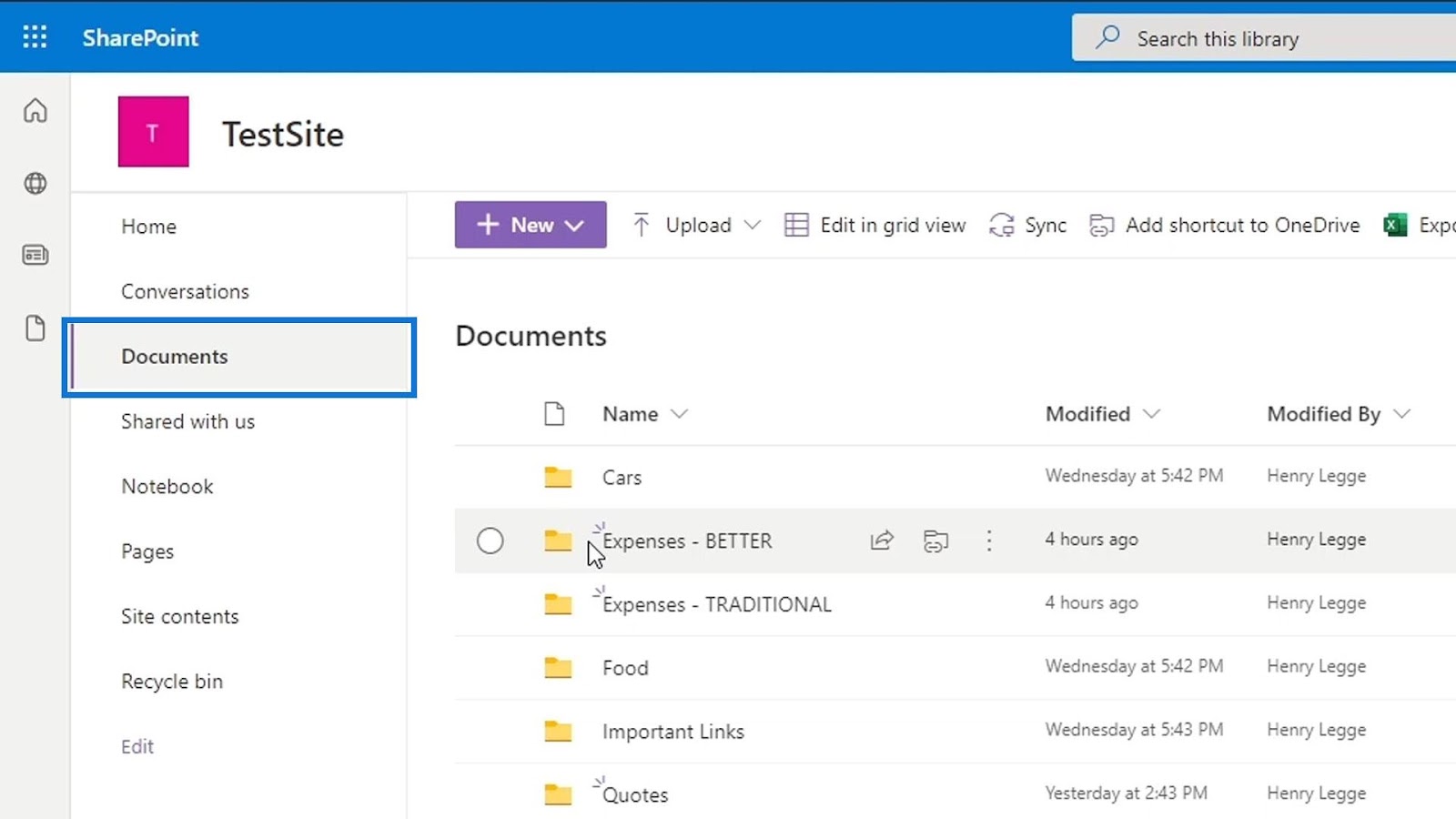Screen dimensions: 1456x819
Task: Open the Food folder
Action: click(625, 668)
